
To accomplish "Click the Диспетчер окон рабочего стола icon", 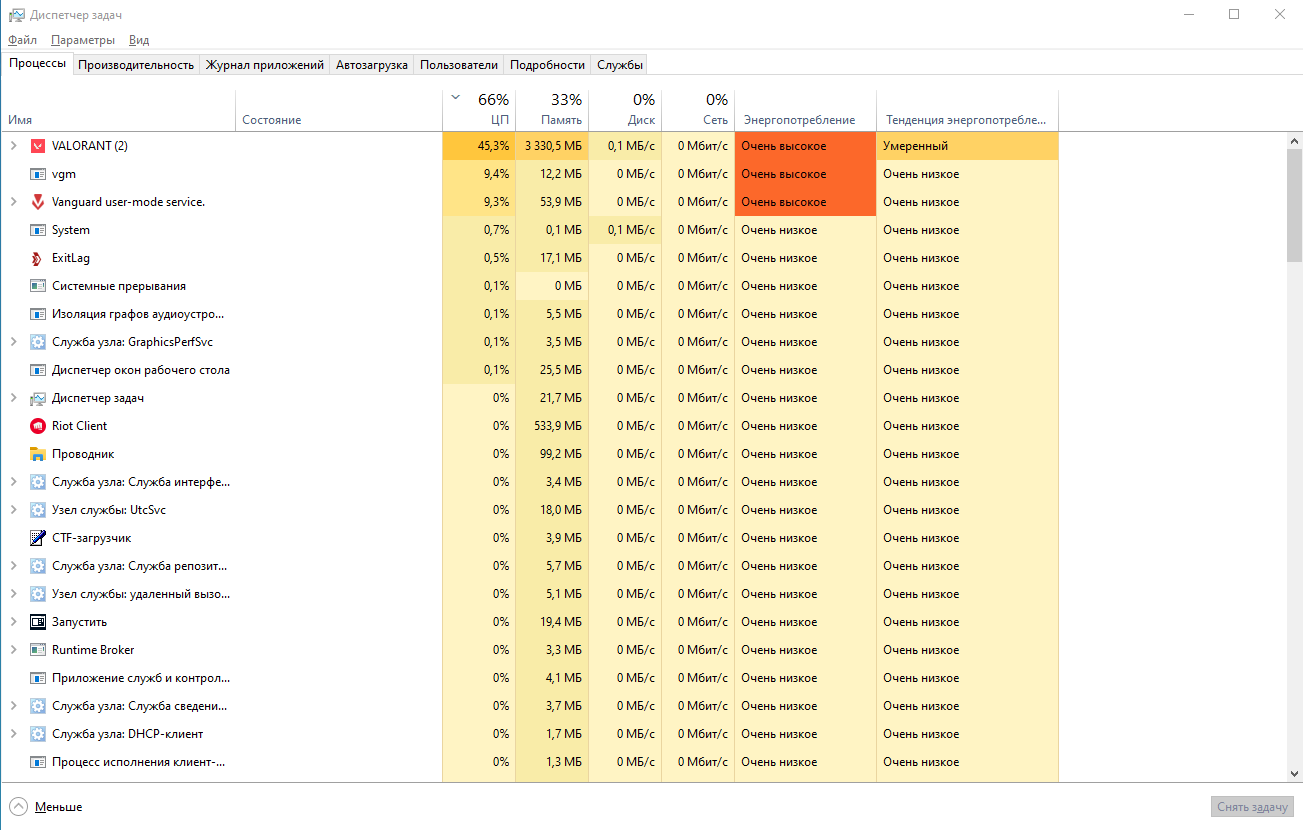I will 38,370.
